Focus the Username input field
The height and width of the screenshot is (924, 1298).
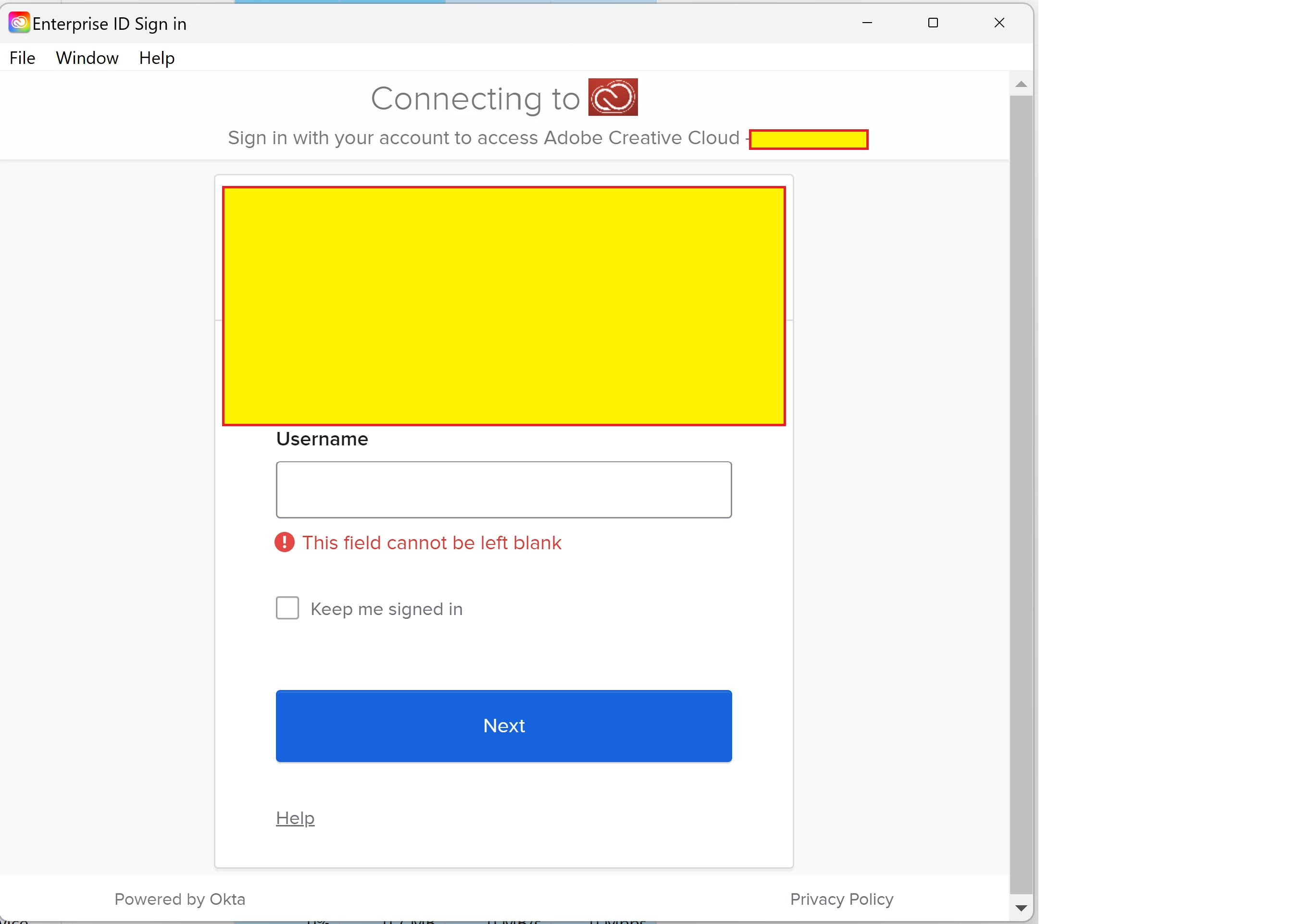tap(503, 489)
